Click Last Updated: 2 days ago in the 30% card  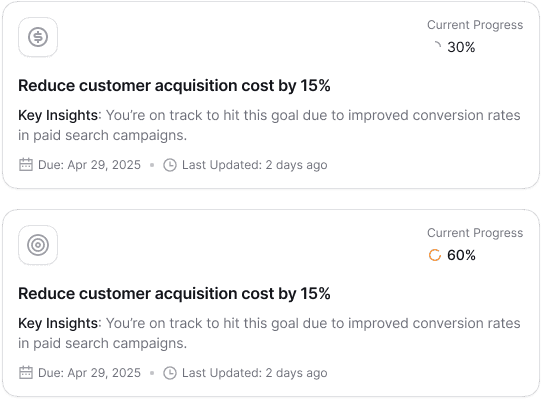(255, 165)
